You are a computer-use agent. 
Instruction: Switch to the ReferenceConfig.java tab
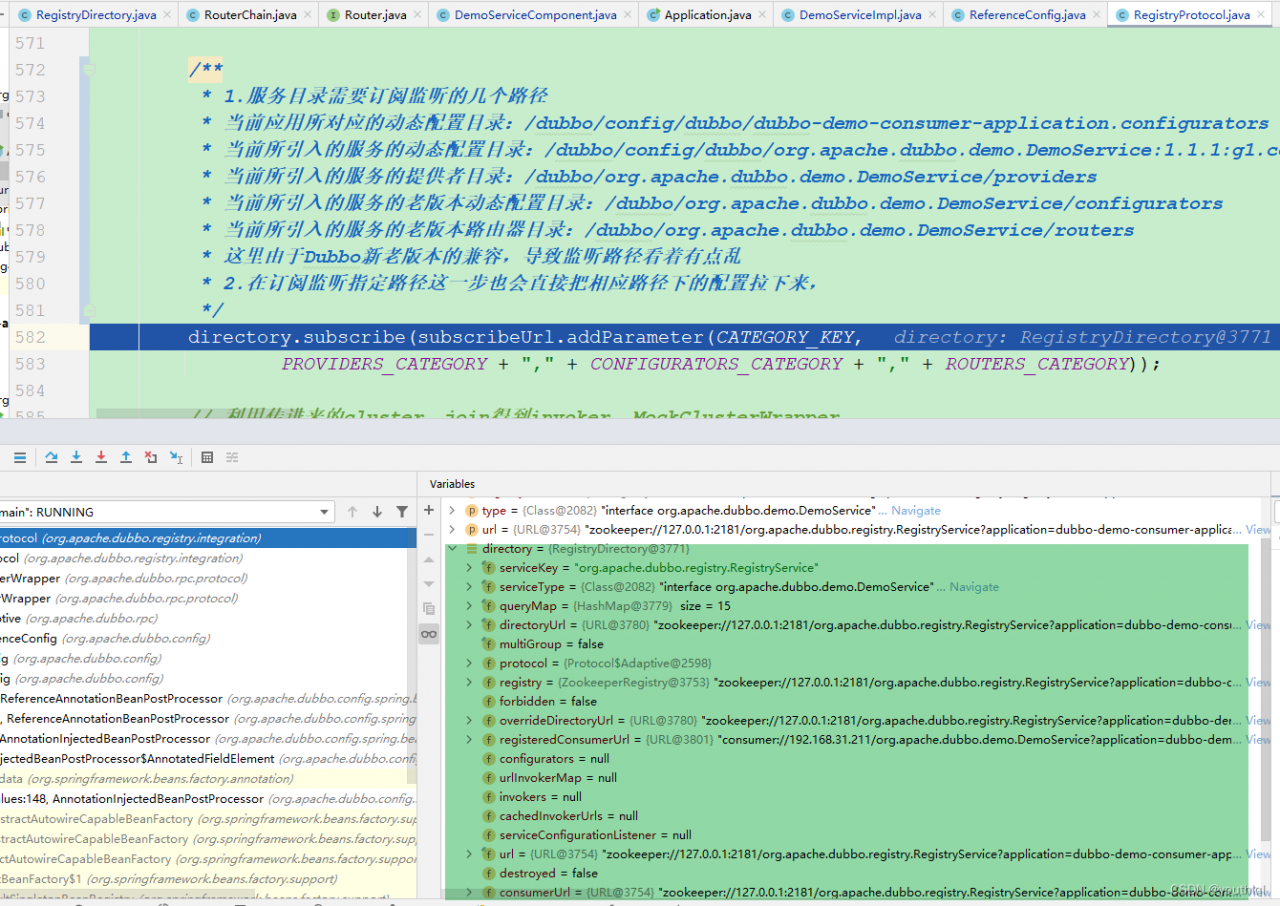point(1027,15)
